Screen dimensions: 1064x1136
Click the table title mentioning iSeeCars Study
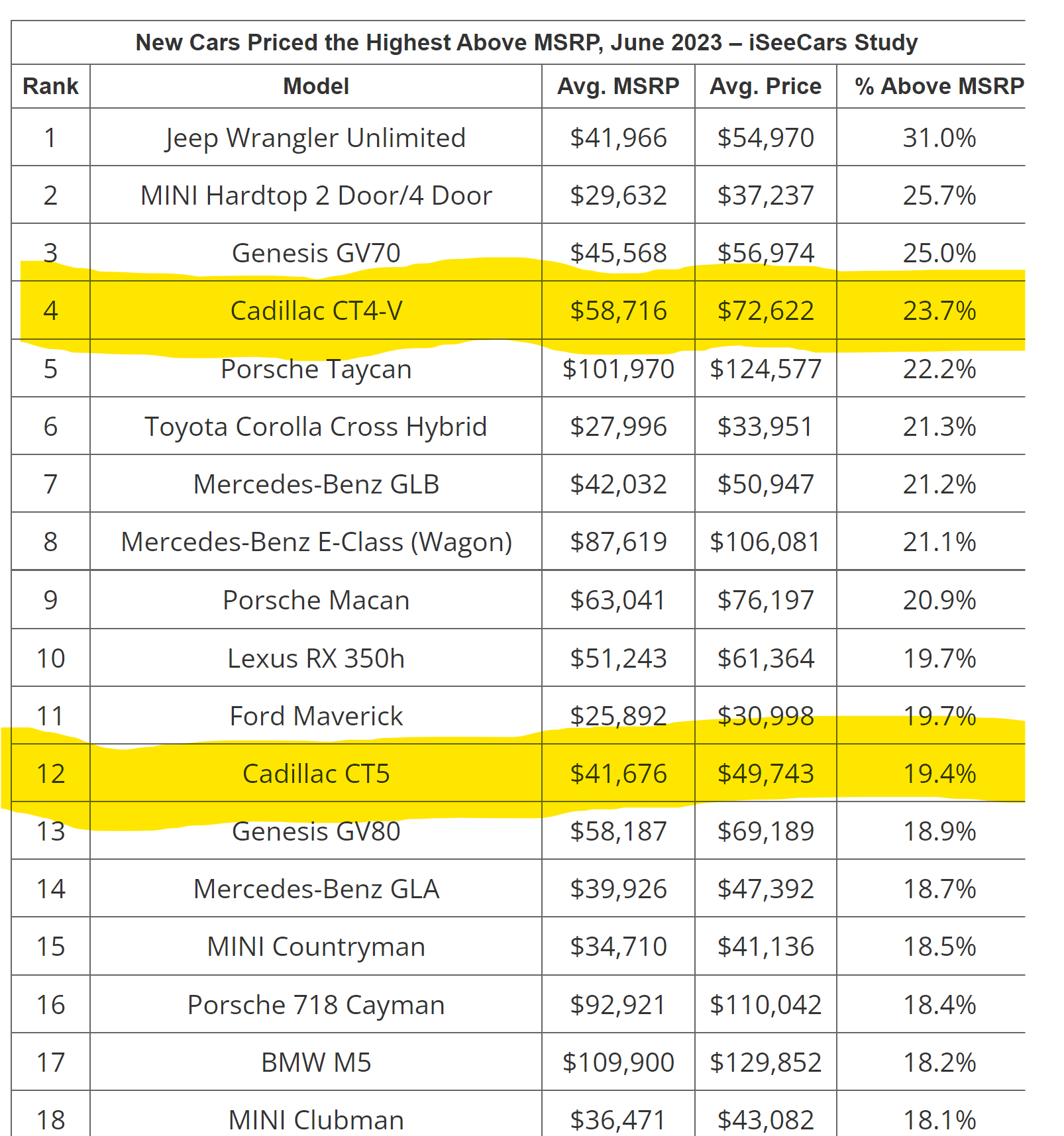[x=526, y=42]
